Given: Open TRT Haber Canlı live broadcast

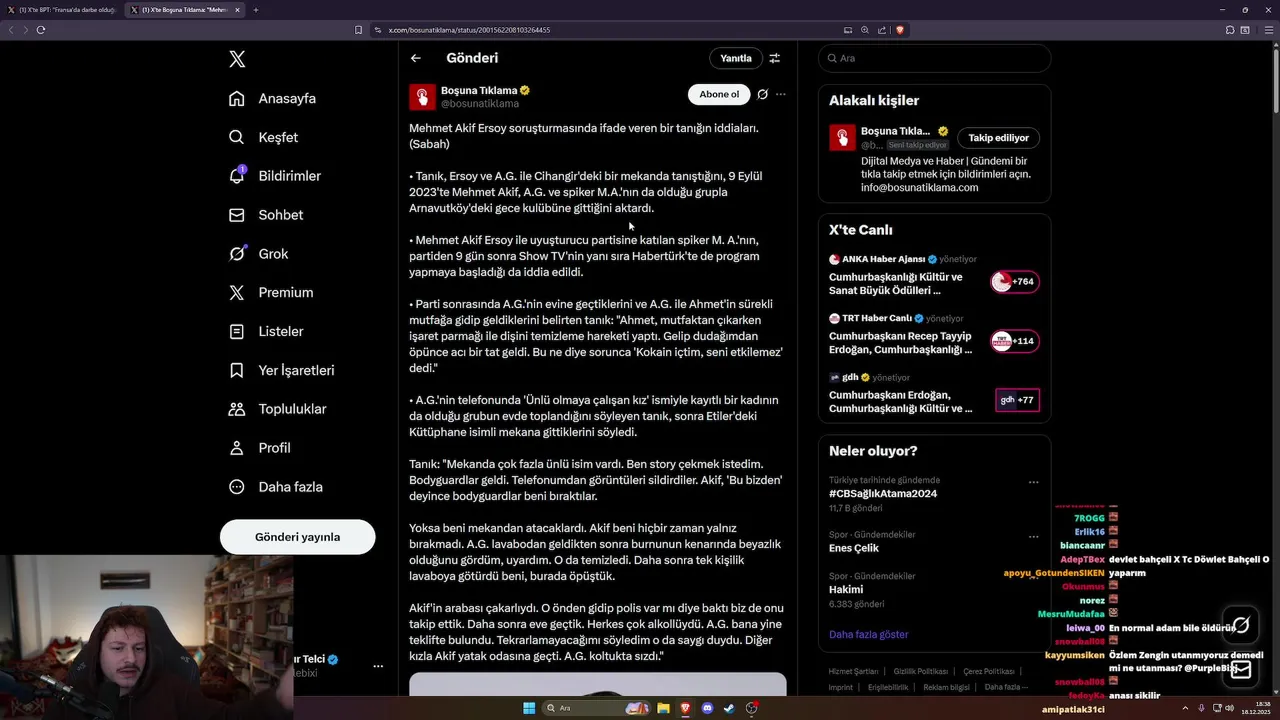Looking at the screenshot, I should (x=934, y=334).
